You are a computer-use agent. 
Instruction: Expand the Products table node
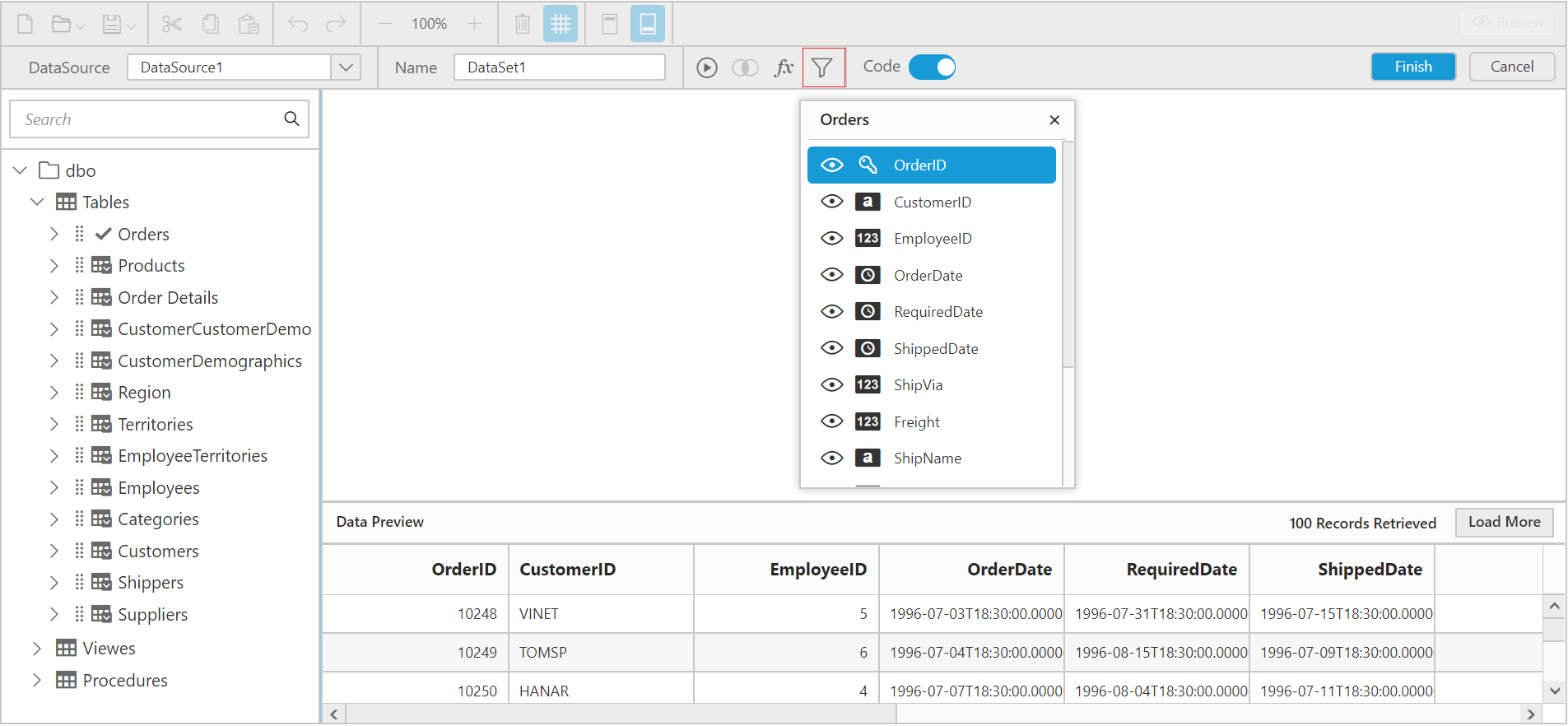pos(54,266)
